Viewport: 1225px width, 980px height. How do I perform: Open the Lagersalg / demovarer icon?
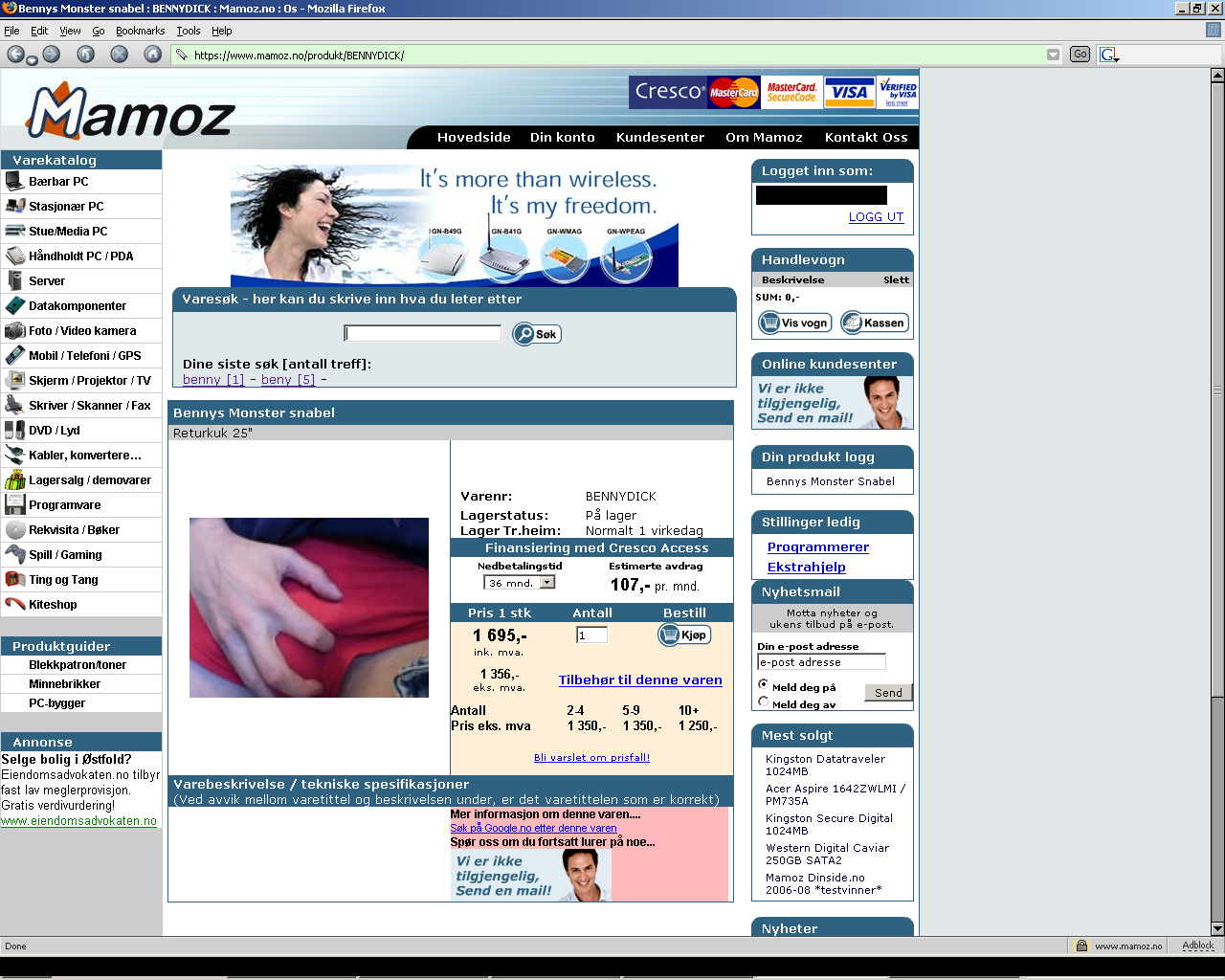(14, 479)
